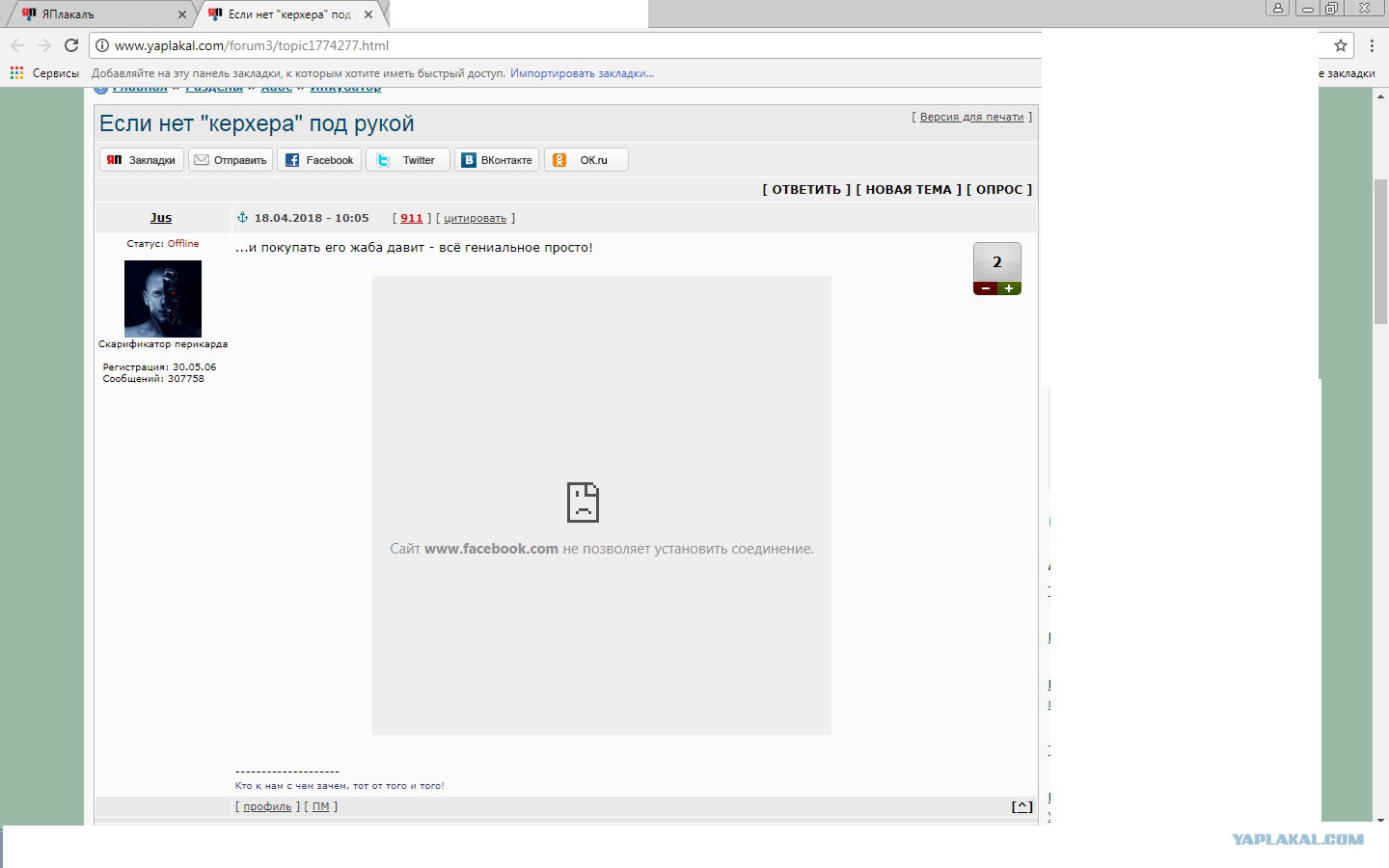Close the ЯПлакалъ tab
The height and width of the screenshot is (868, 1389).
[182, 14]
